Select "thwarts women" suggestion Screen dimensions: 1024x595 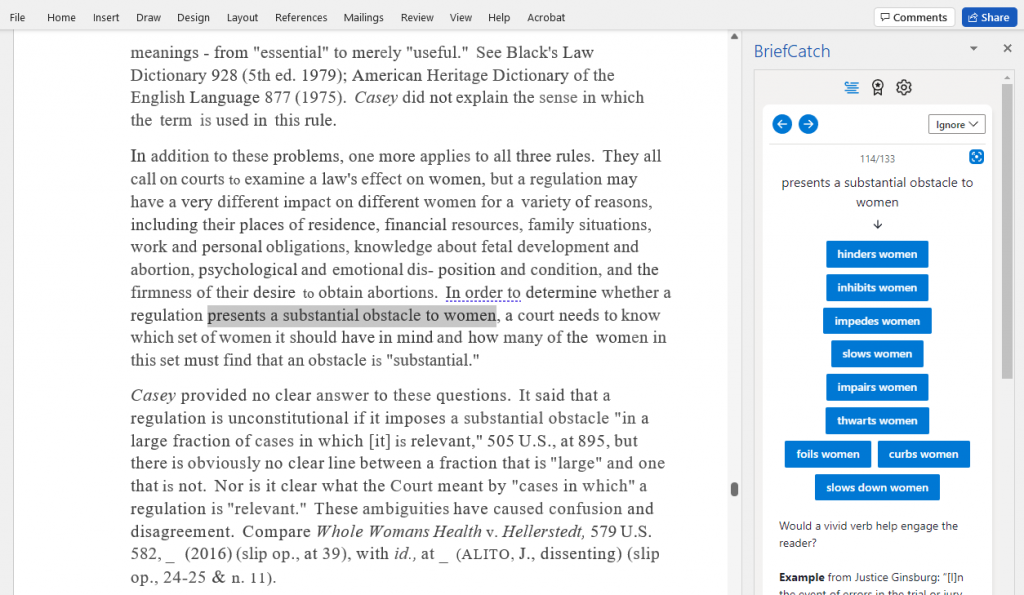(877, 421)
